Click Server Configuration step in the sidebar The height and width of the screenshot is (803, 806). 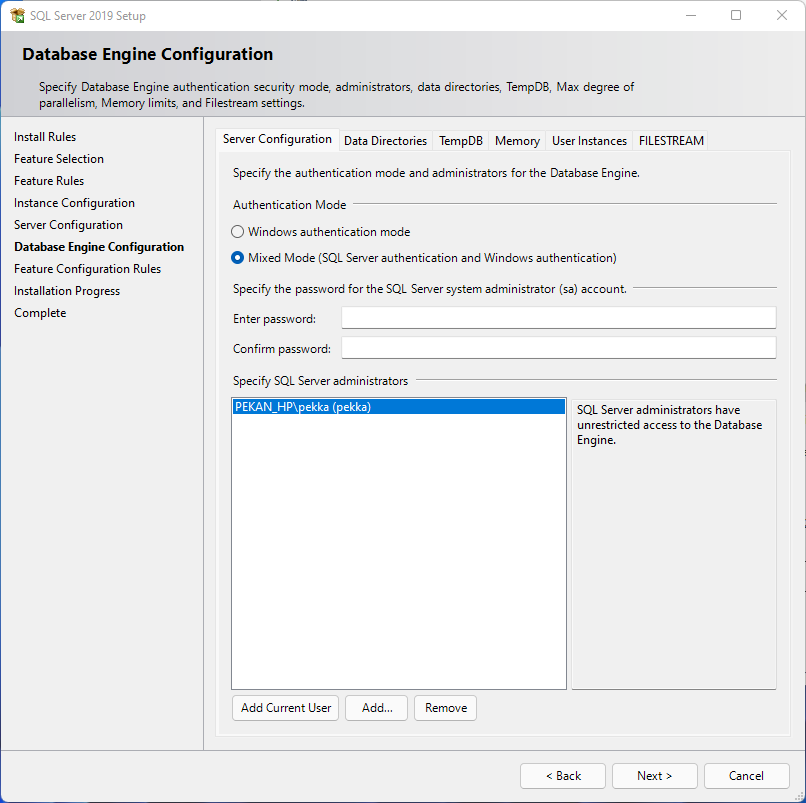click(x=68, y=225)
